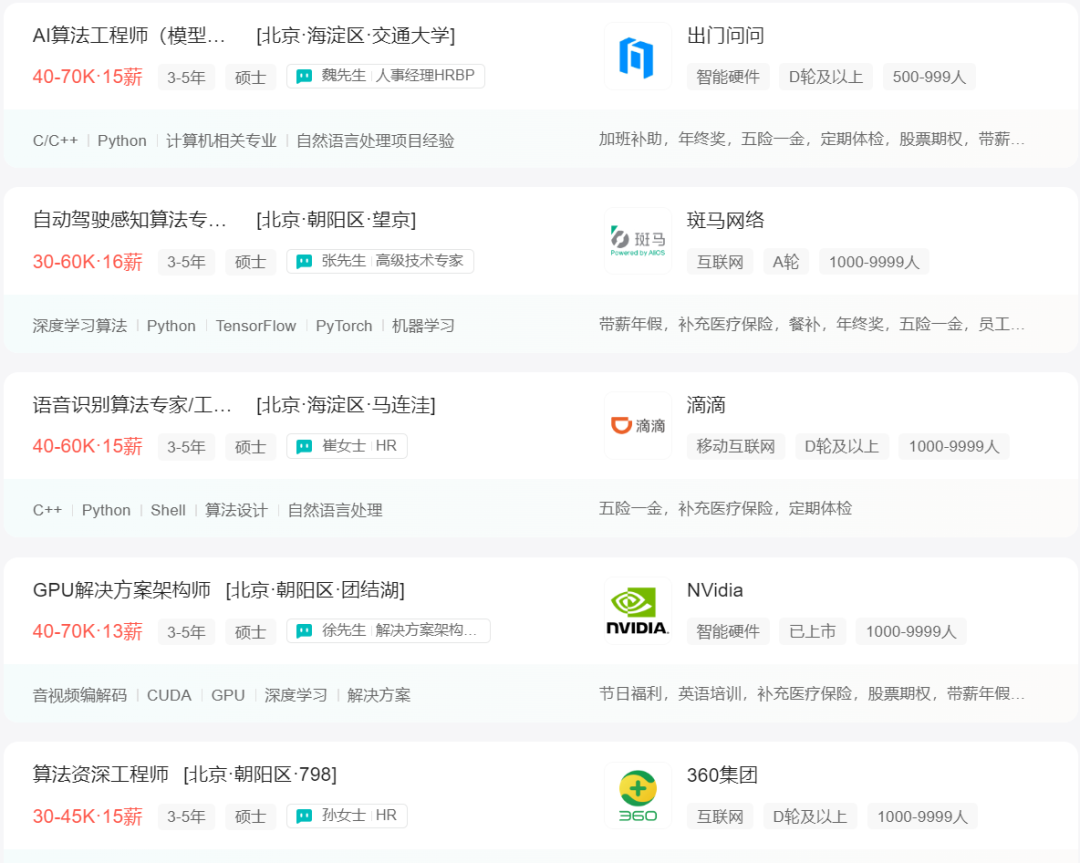Click location [北京·朝阳区·望京]
This screenshot has width=1080, height=863.
(336, 220)
